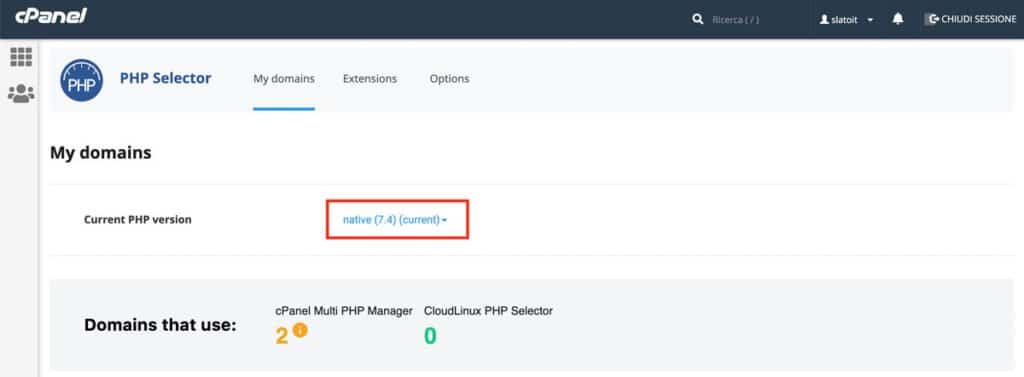Click the PHP Selector logo icon
The width and height of the screenshot is (1024, 377).
[82, 80]
